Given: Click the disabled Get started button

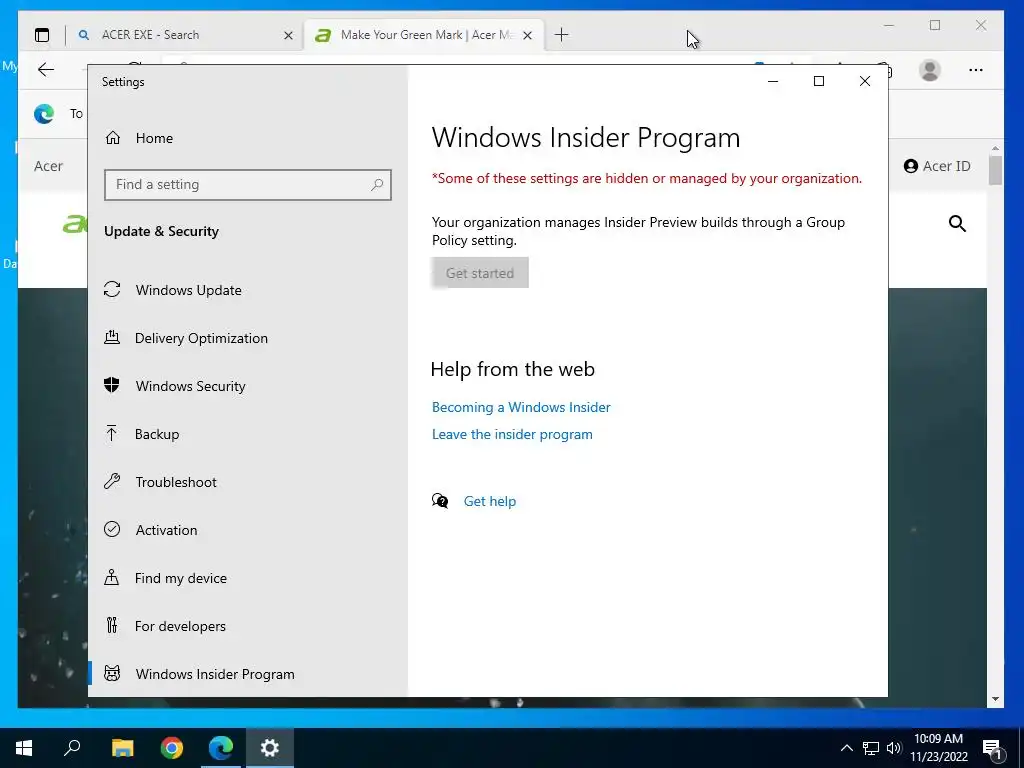Looking at the screenshot, I should [x=480, y=273].
